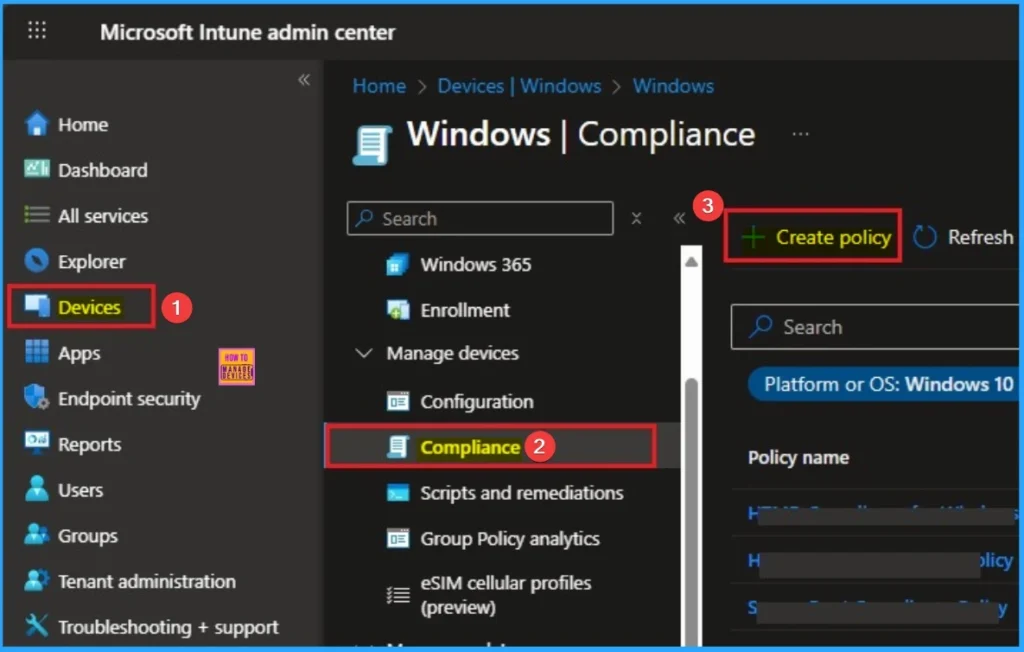Screen dimensions: 1024x652
Task: Click the Explorer compass icon
Action: (37, 261)
